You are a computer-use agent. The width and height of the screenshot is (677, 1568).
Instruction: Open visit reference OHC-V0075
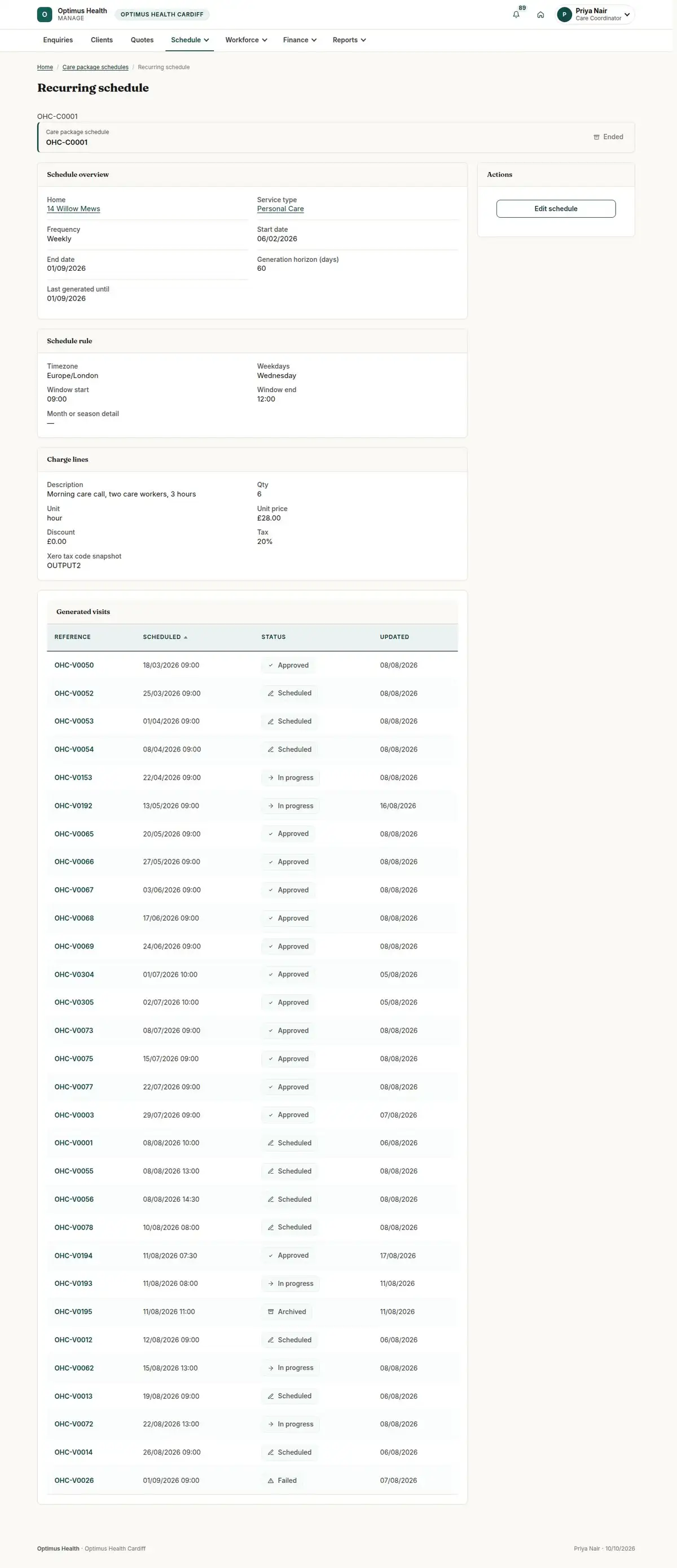74,1058
